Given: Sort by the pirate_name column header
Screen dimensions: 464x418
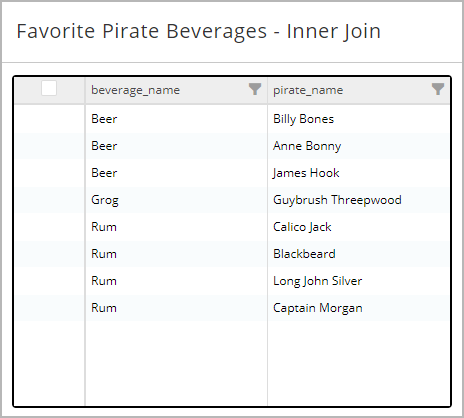Looking at the screenshot, I should click(x=308, y=90).
